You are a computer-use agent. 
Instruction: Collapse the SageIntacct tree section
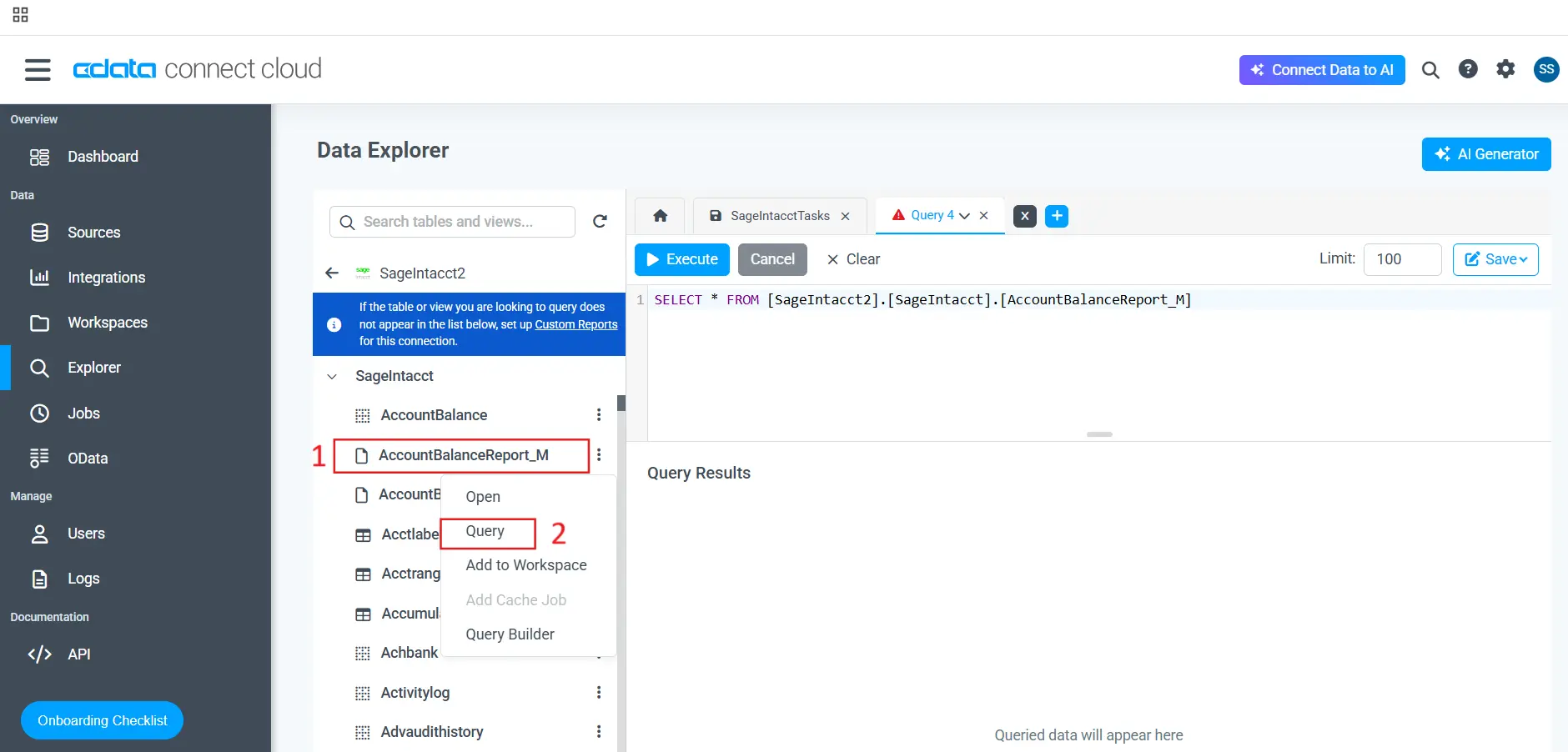coord(331,376)
